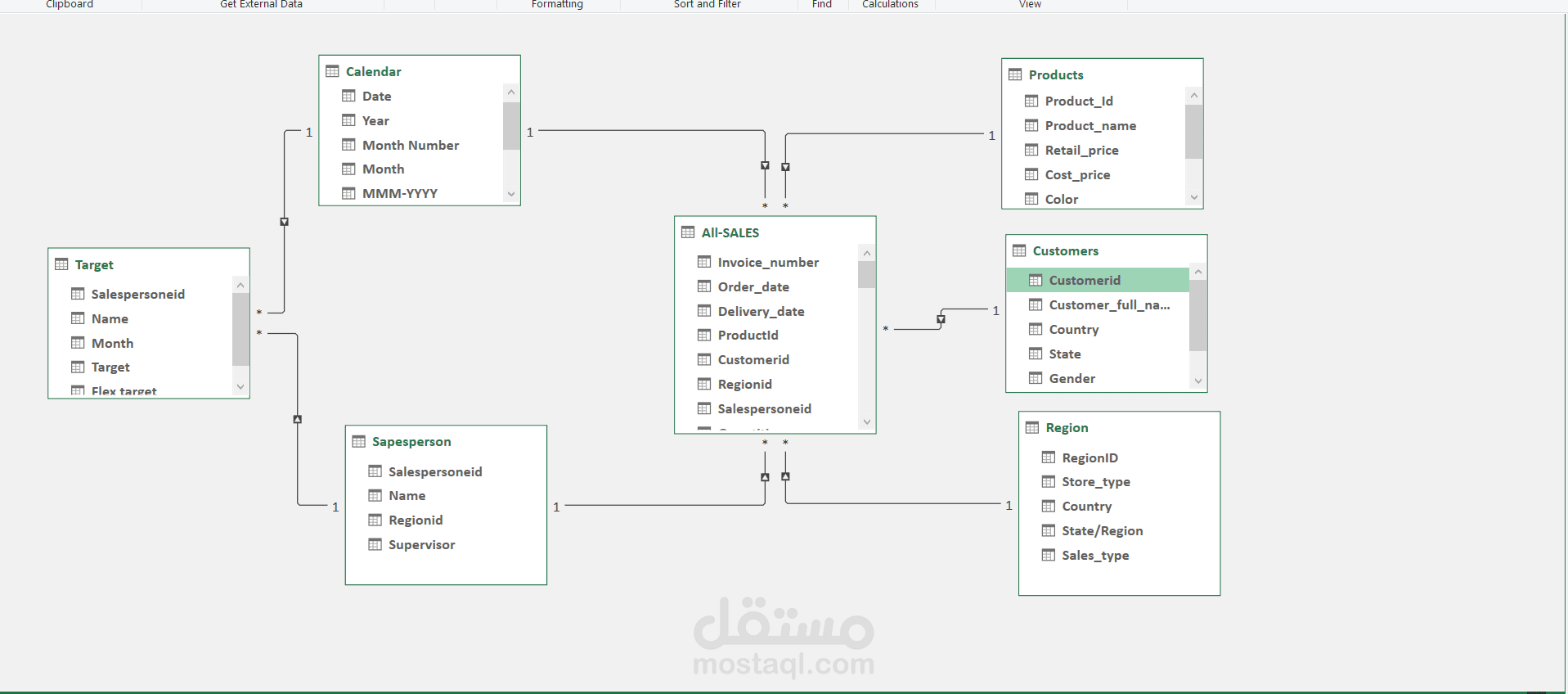Select the highlighted Customerid field in Customers
The width and height of the screenshot is (1568, 694).
coord(1097,280)
